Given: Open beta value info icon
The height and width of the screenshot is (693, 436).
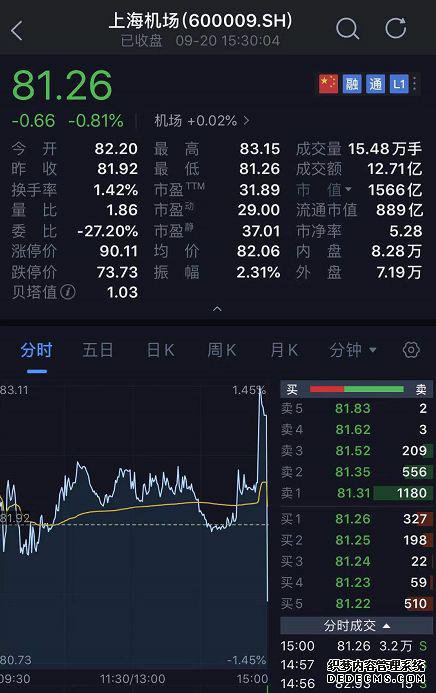Looking at the screenshot, I should (x=68, y=292).
